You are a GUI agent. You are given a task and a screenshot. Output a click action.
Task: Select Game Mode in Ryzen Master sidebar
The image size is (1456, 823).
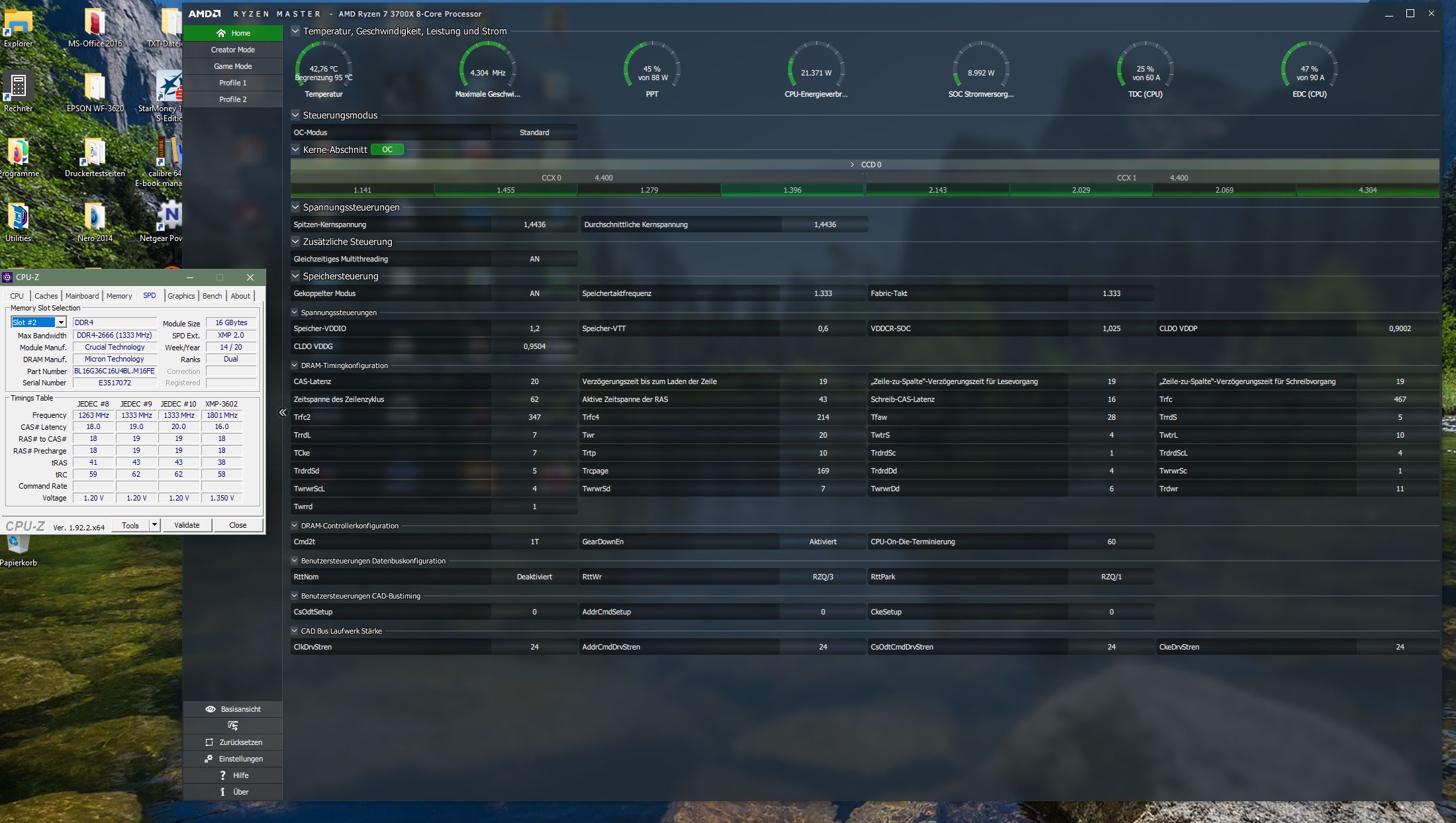(232, 66)
